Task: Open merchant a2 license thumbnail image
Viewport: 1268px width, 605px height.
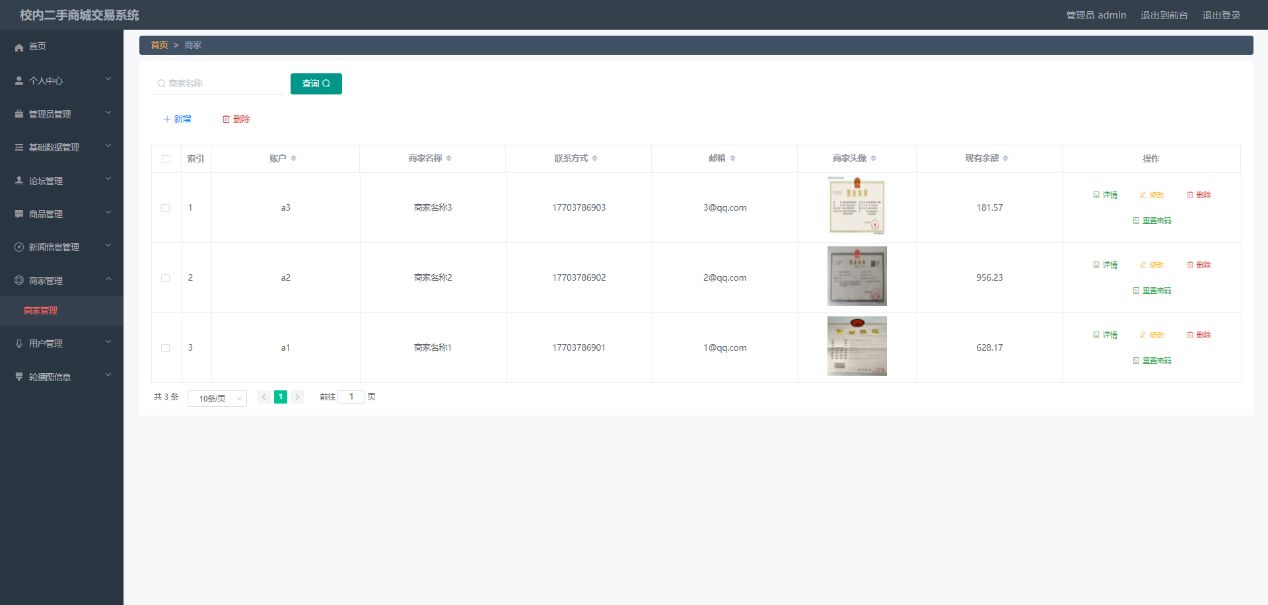Action: 857,276
